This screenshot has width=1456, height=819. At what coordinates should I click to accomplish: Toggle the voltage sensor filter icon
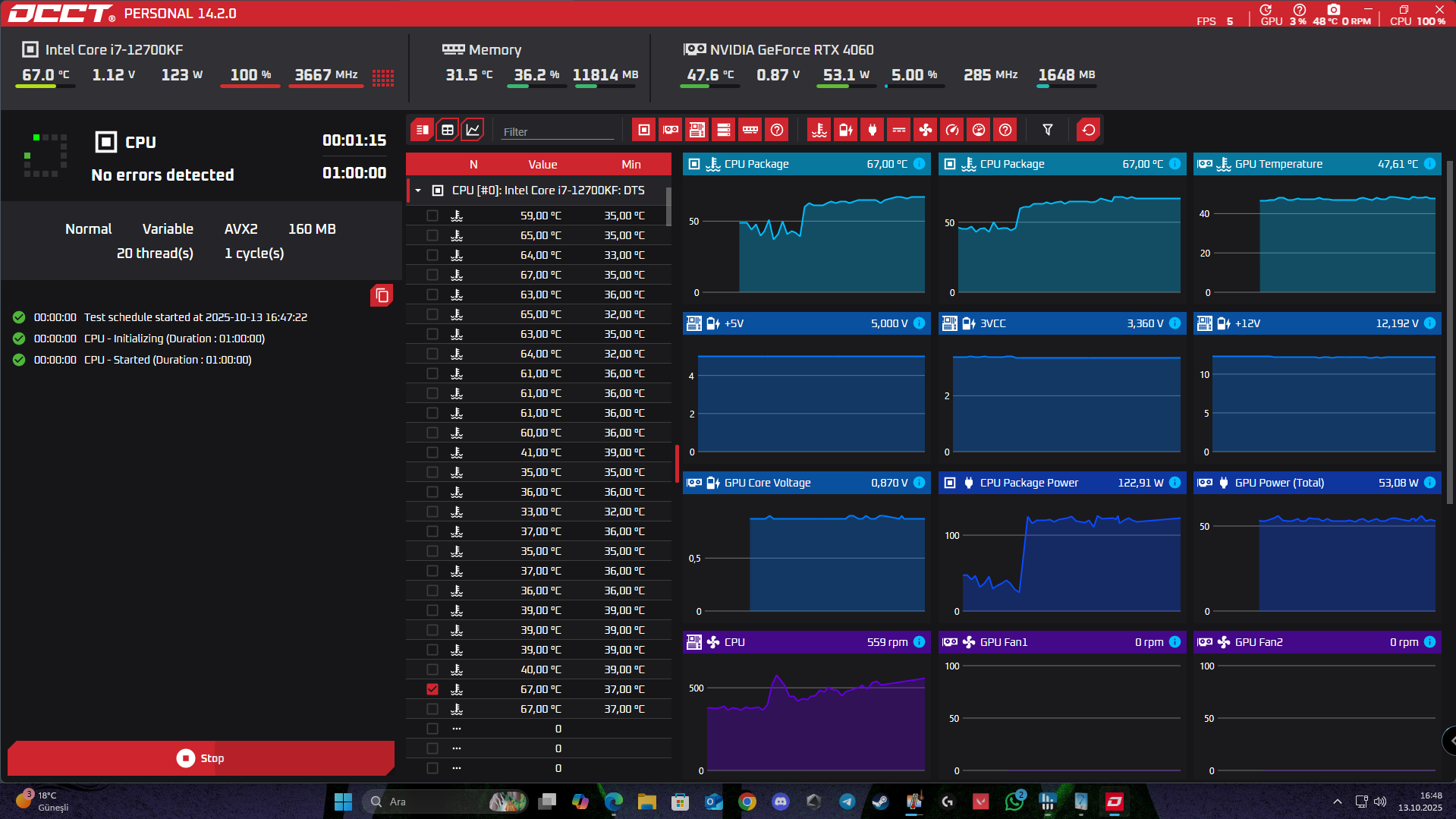(x=846, y=130)
